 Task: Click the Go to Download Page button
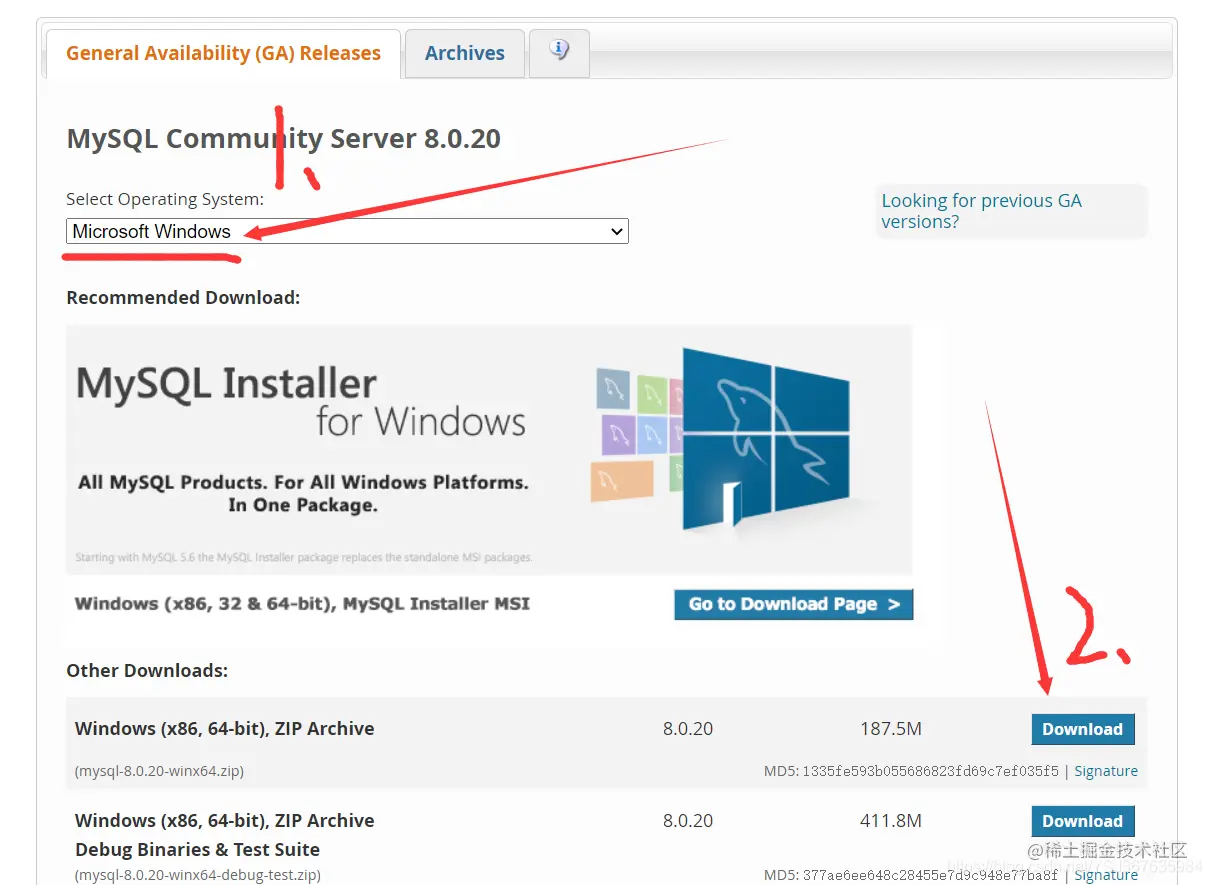click(x=793, y=604)
